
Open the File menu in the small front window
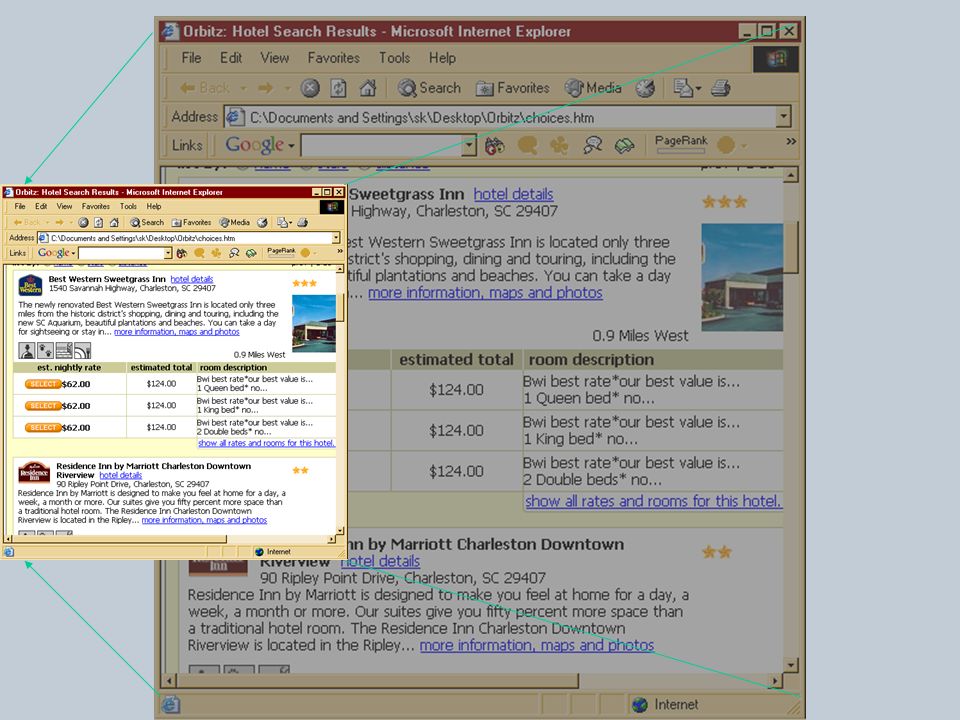(20, 206)
